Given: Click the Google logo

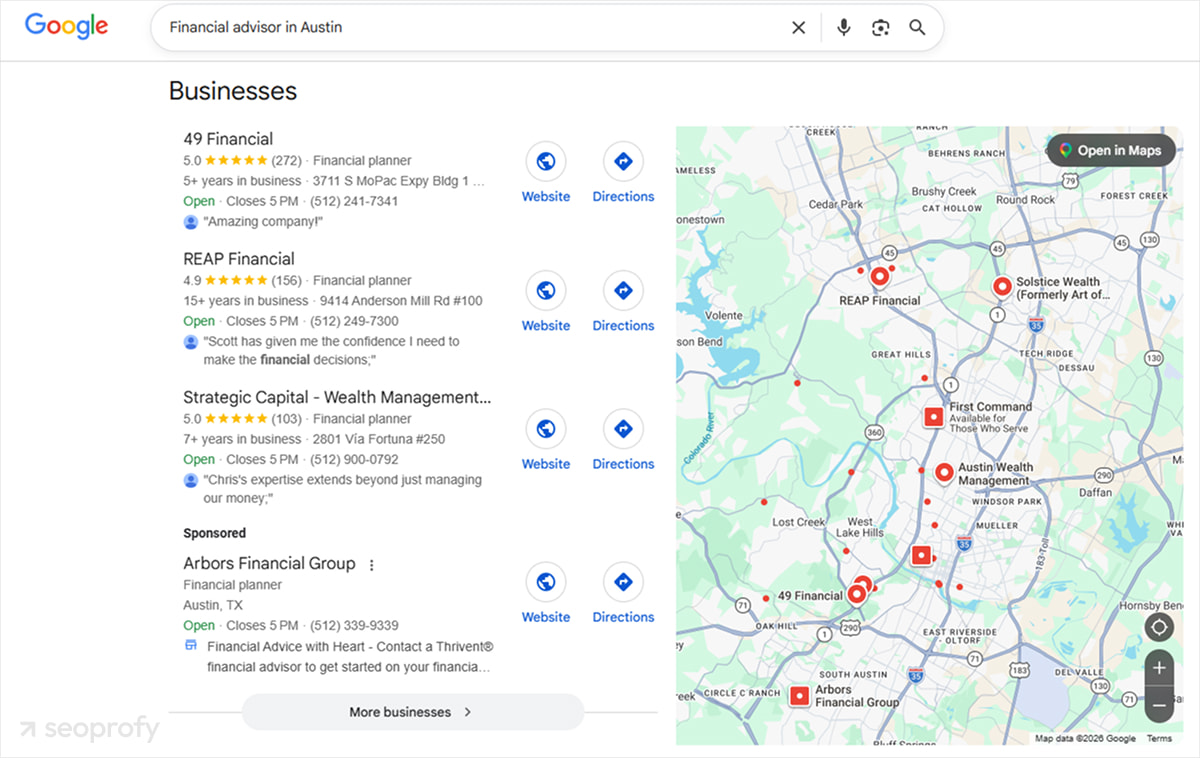Looking at the screenshot, I should pyautogui.click(x=66, y=26).
